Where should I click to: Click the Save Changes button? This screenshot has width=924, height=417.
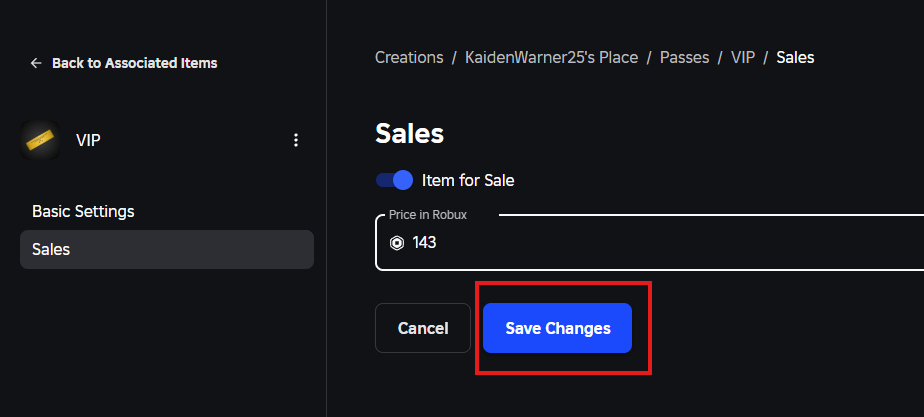557,328
